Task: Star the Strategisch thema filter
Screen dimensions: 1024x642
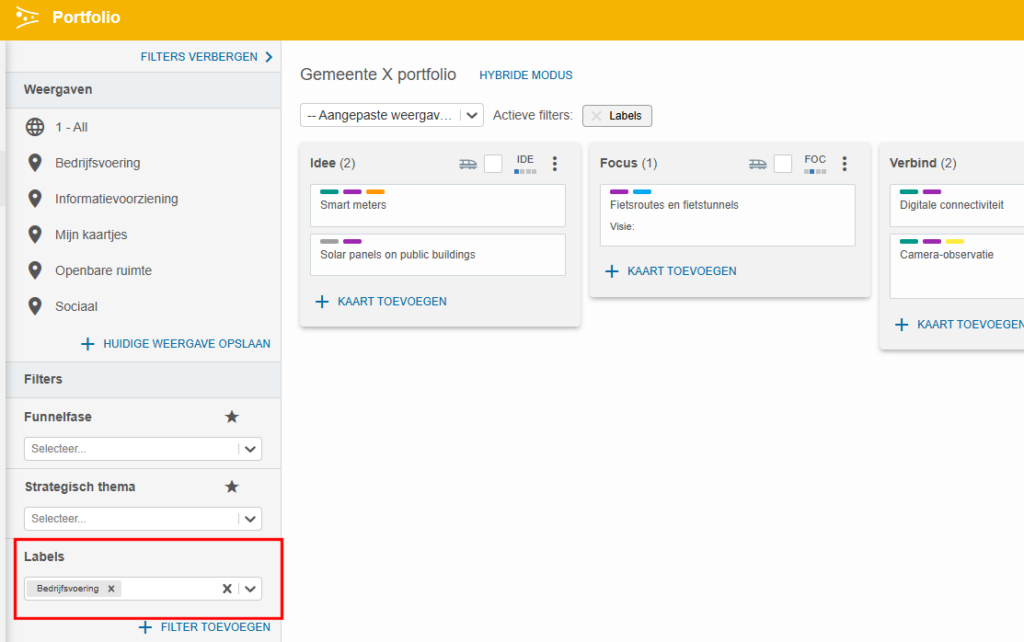Action: [232, 487]
